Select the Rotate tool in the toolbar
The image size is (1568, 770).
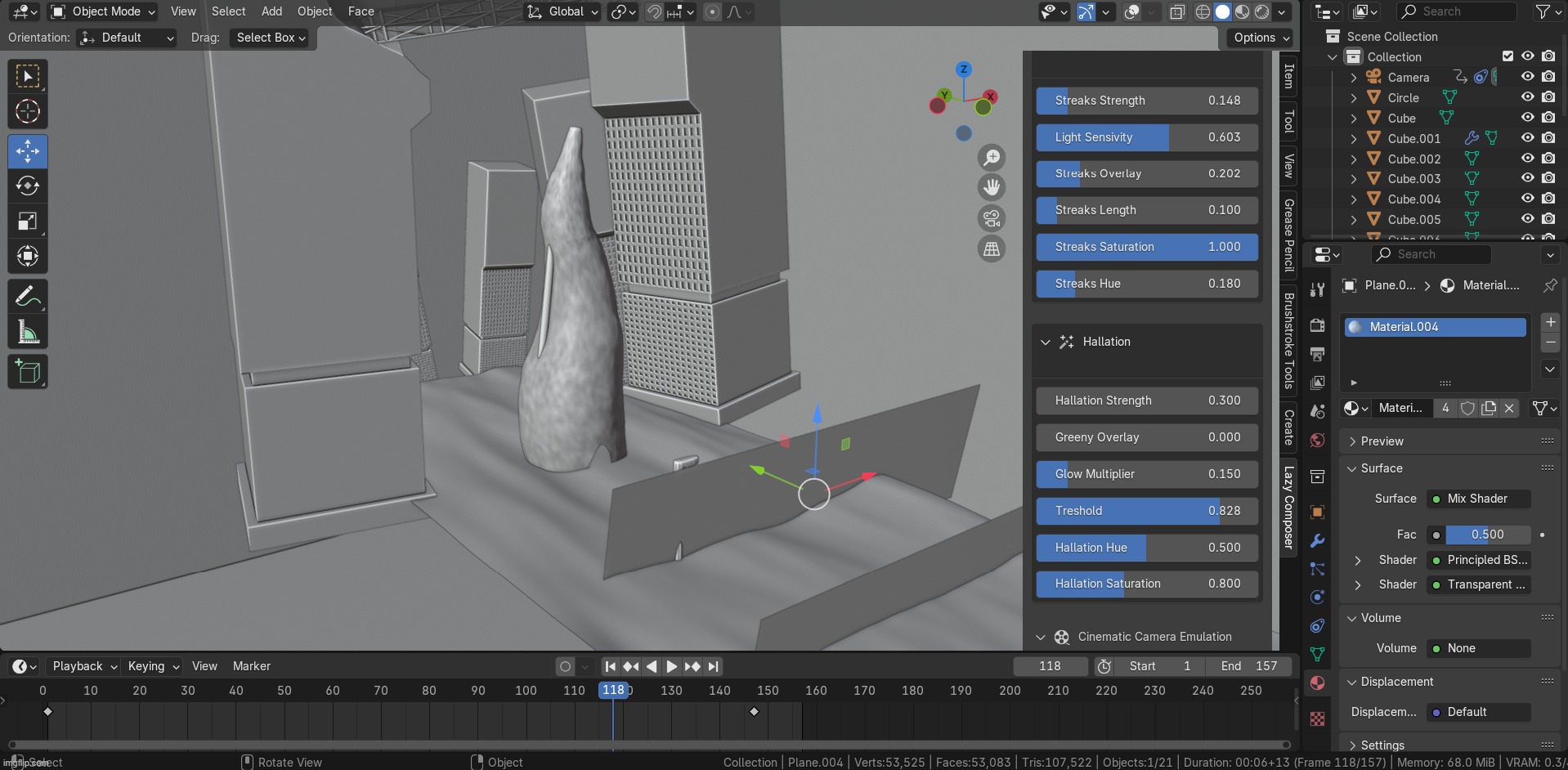click(28, 186)
